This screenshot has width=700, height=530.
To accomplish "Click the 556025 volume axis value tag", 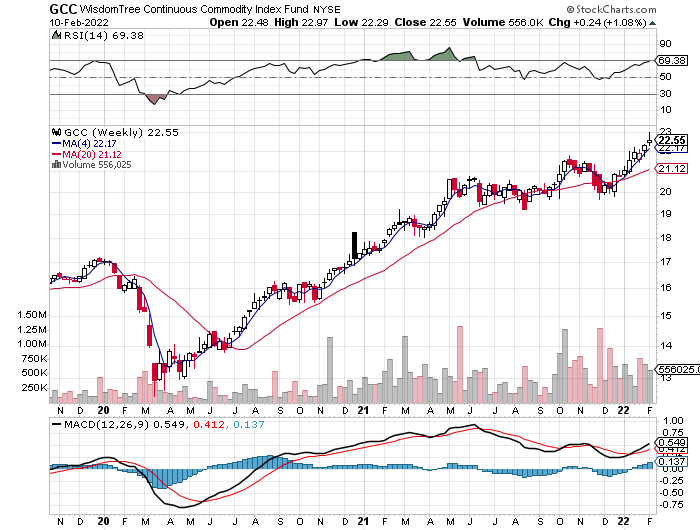I will (678, 369).
